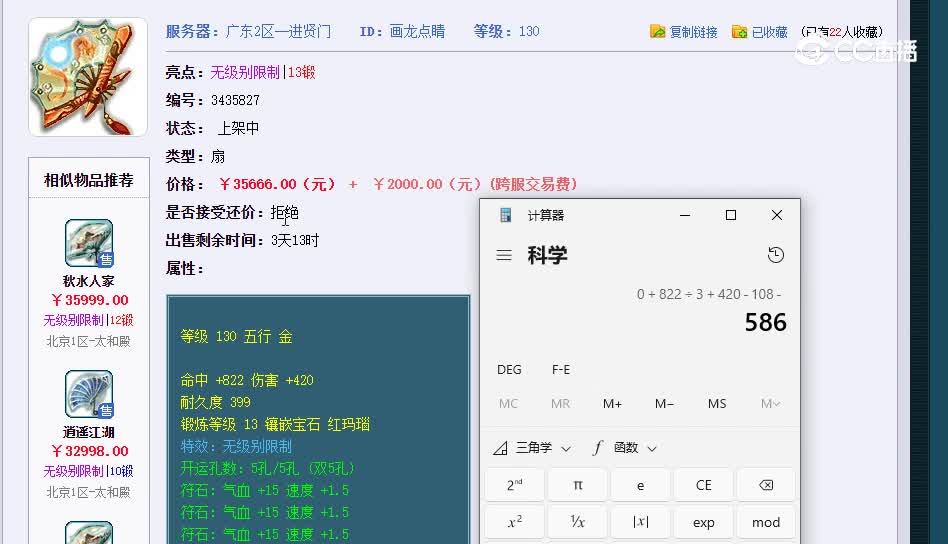Screen dimensions: 948x544
Task: Open the 逍遥江湖 recommended item icon
Action: (89, 394)
